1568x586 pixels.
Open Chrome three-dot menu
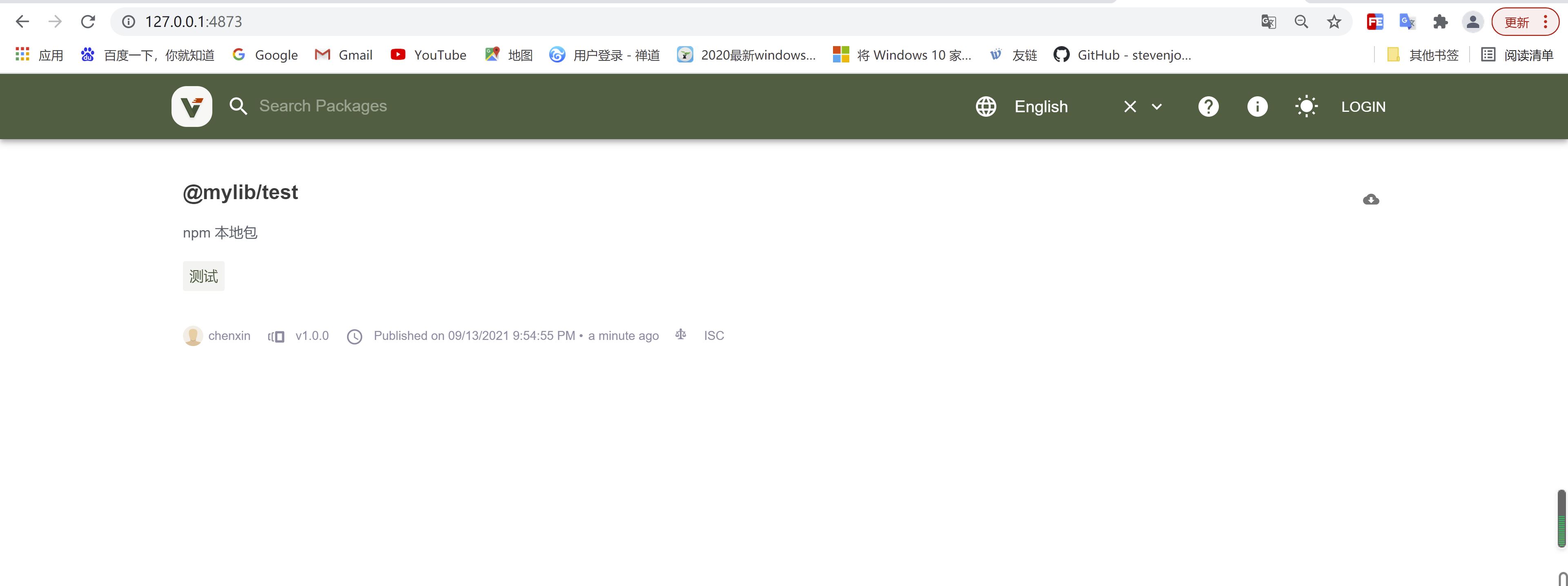pyautogui.click(x=1546, y=22)
